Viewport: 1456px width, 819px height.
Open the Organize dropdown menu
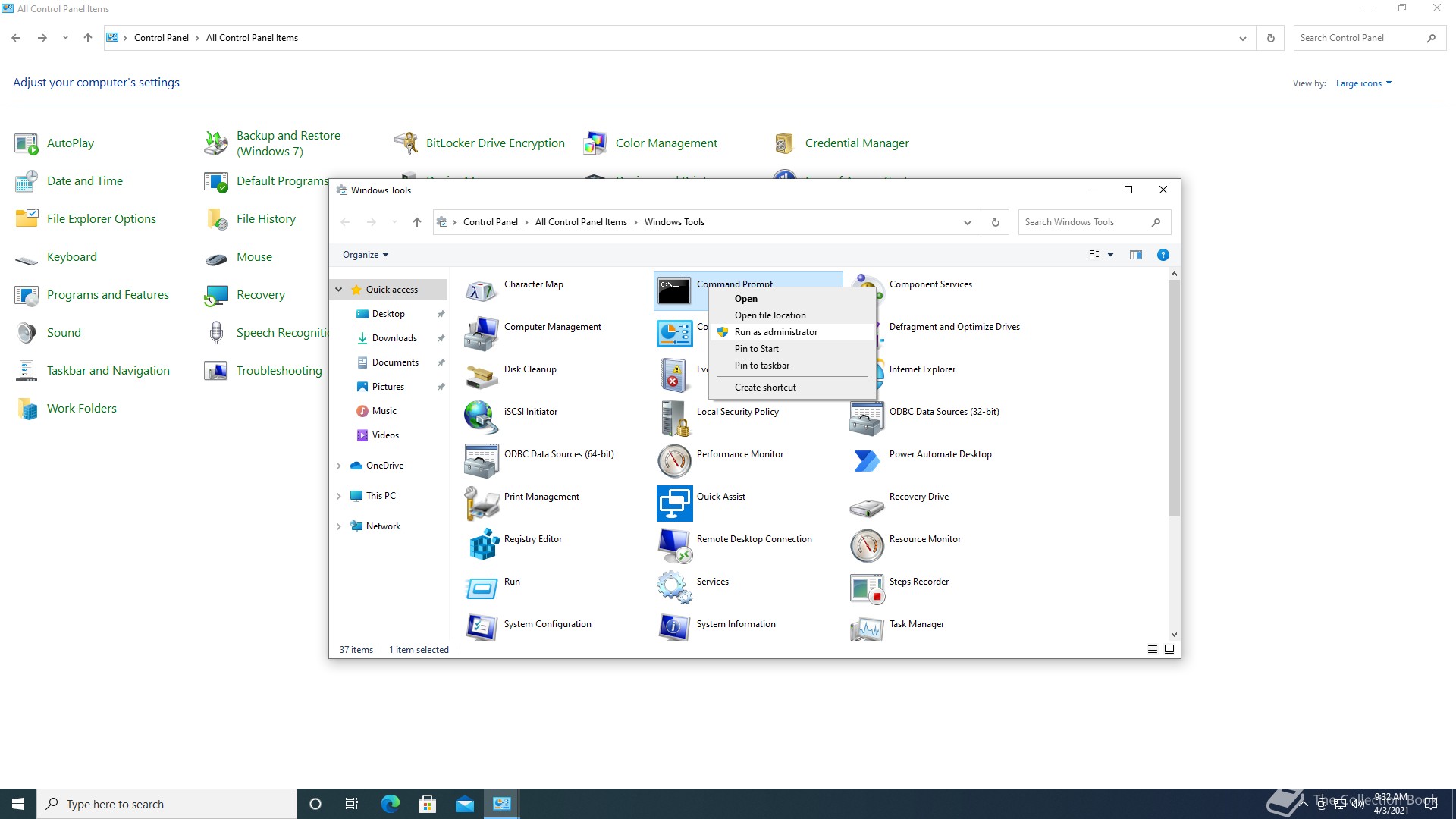(365, 255)
